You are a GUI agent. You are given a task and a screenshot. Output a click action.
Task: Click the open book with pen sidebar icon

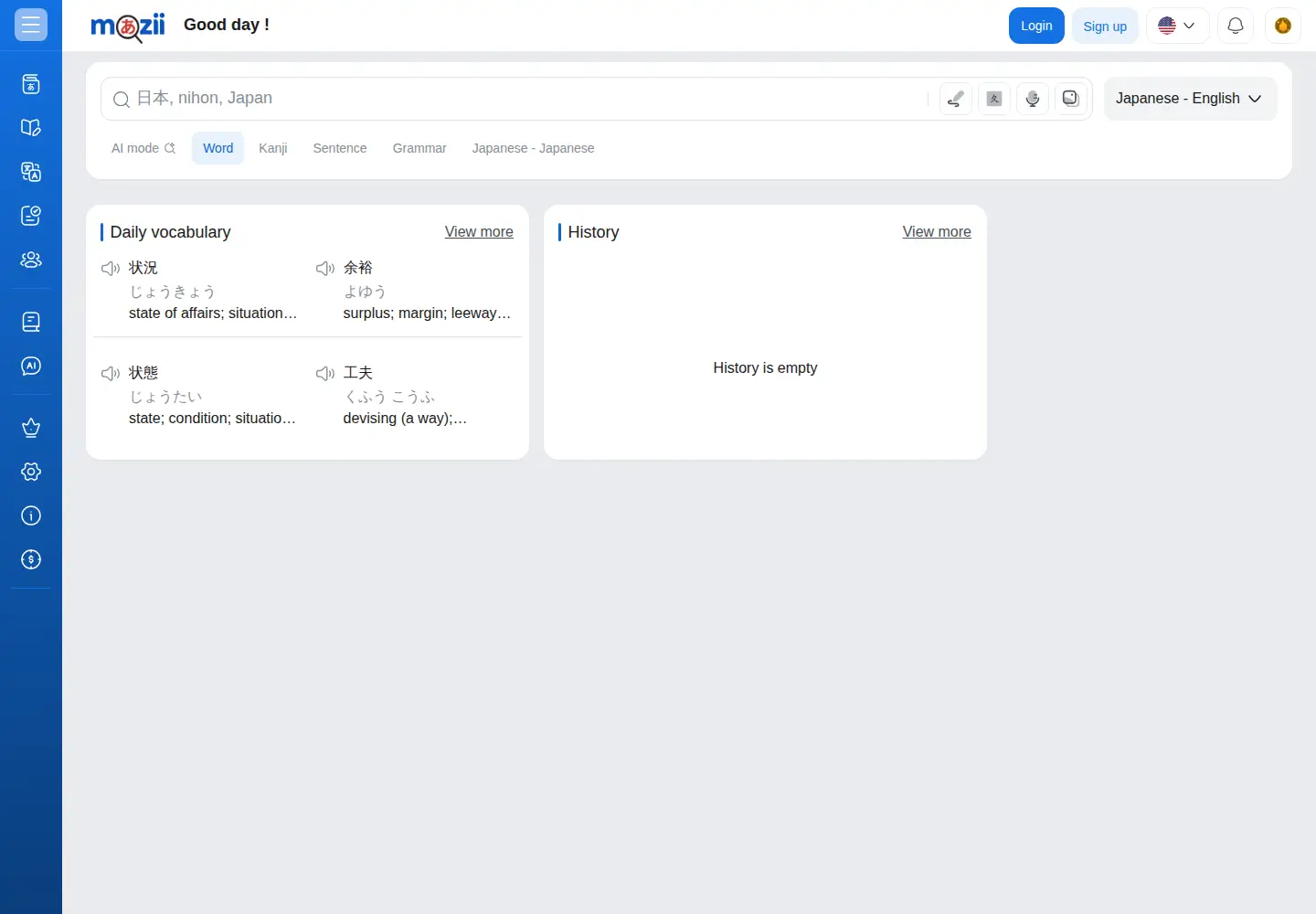(31, 128)
